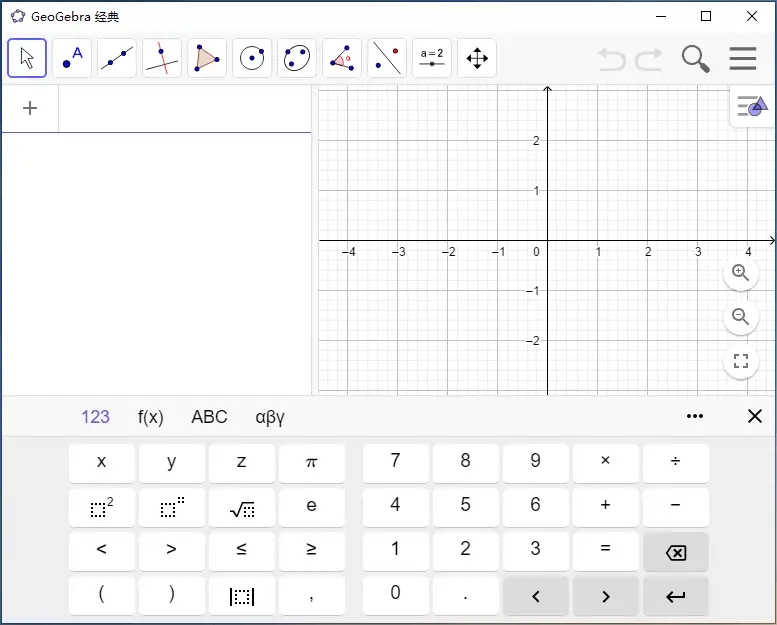
Task: Select the Perpendicular line tool
Action: point(162,58)
